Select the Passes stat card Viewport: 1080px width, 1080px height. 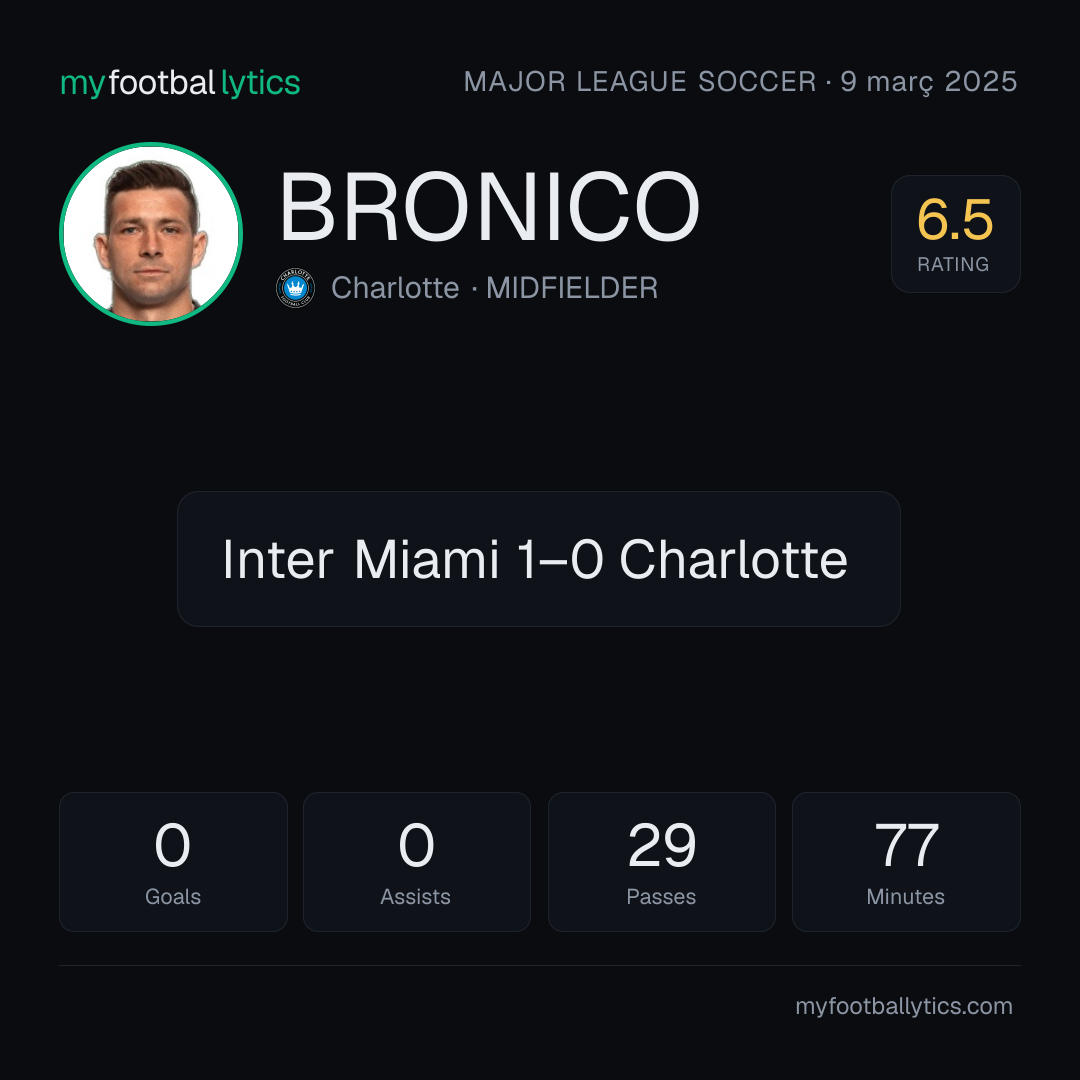tap(661, 862)
